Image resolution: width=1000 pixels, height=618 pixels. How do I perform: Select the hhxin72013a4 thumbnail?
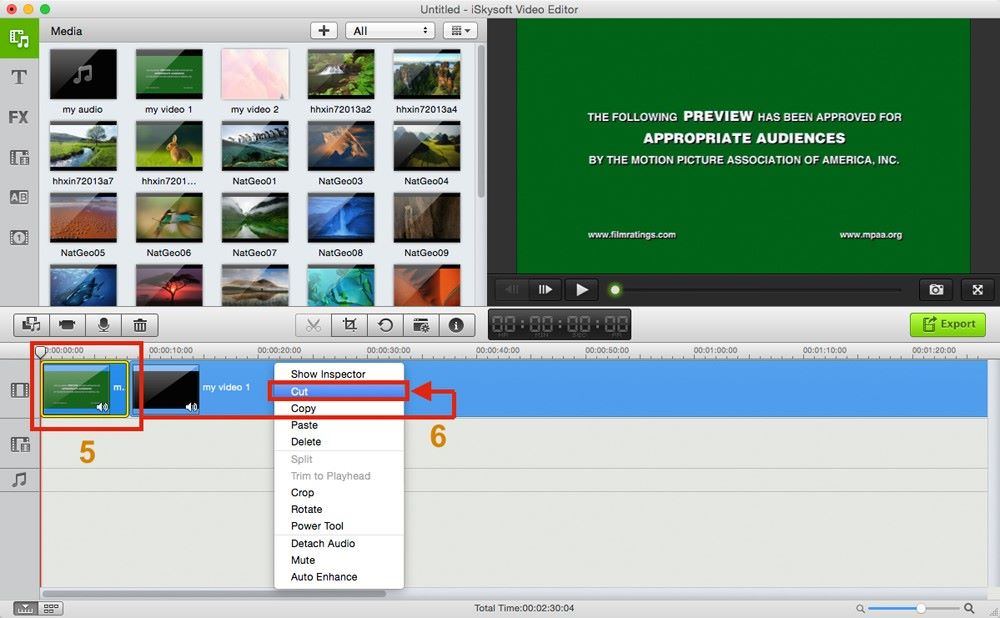[x=427, y=75]
